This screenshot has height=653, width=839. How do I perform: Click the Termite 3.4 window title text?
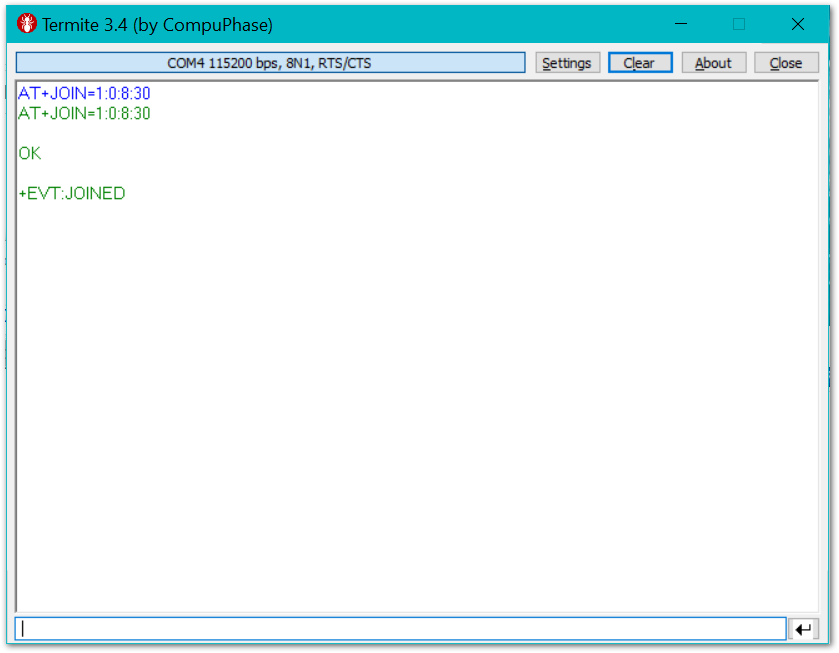coord(157,25)
